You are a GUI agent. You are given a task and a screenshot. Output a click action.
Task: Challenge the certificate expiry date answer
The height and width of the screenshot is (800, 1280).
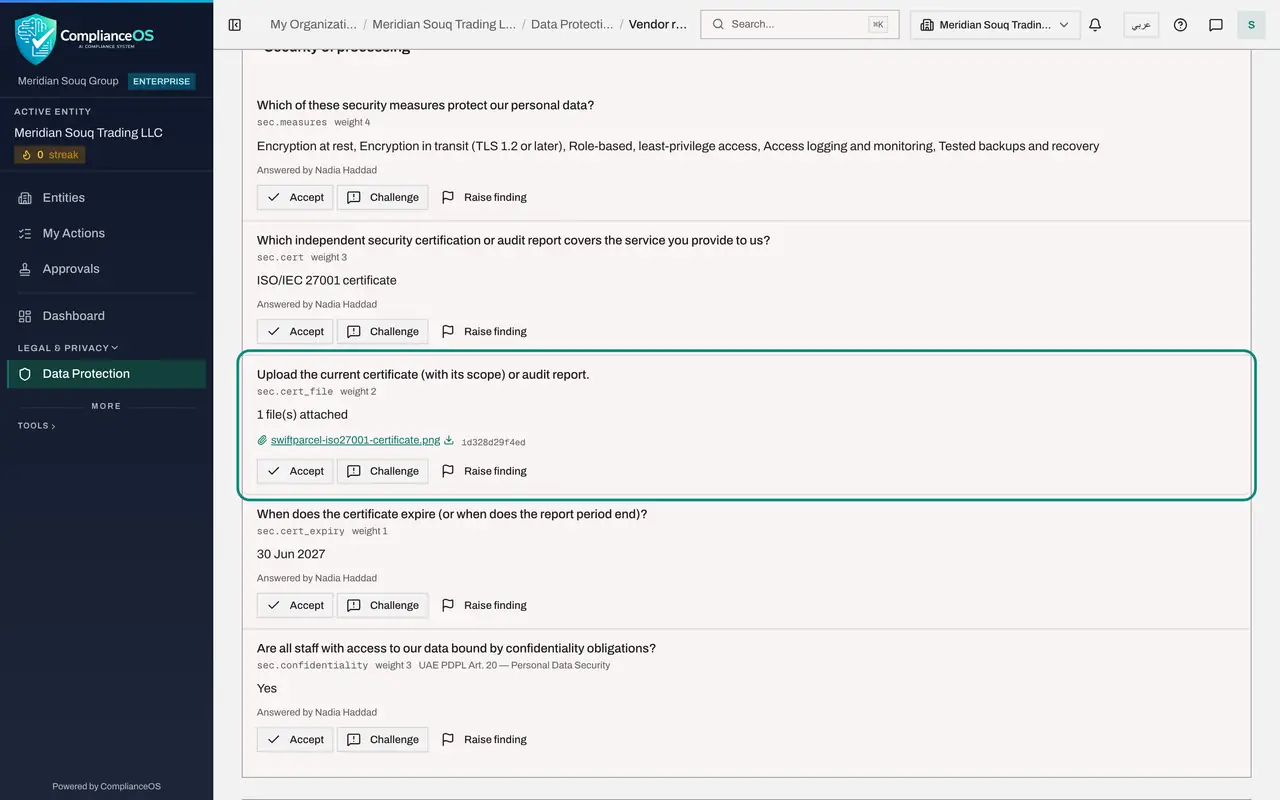pyautogui.click(x=382, y=605)
